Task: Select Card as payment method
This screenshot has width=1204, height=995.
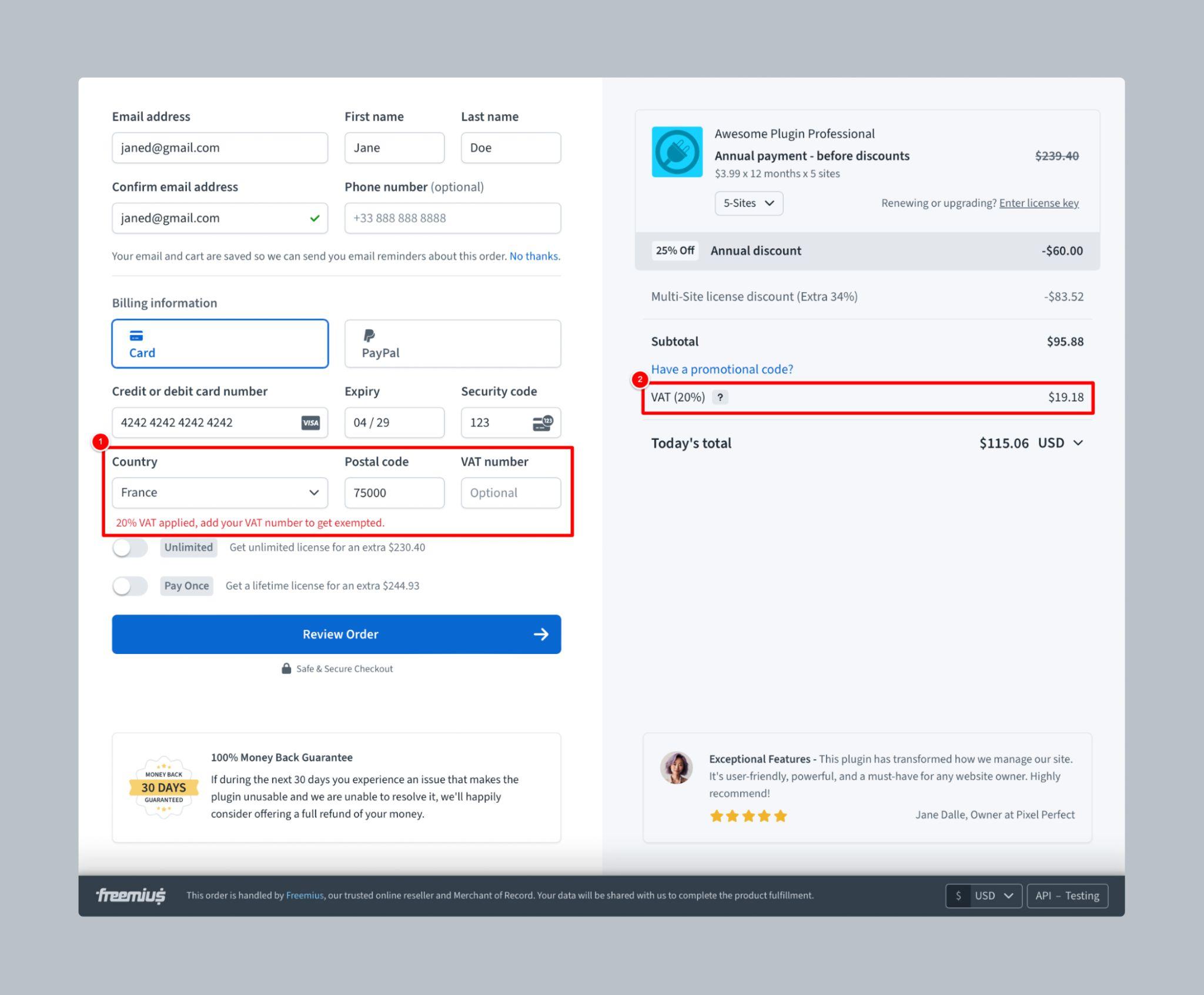Action: [220, 343]
